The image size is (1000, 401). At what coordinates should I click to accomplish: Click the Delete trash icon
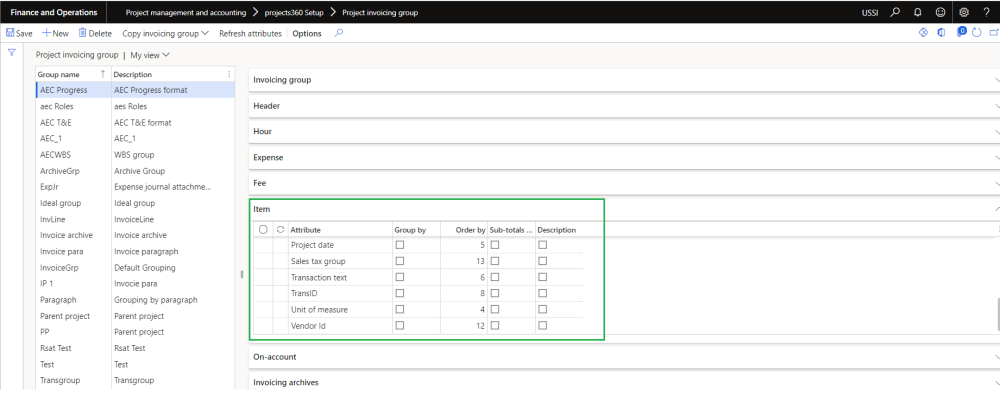(82, 33)
